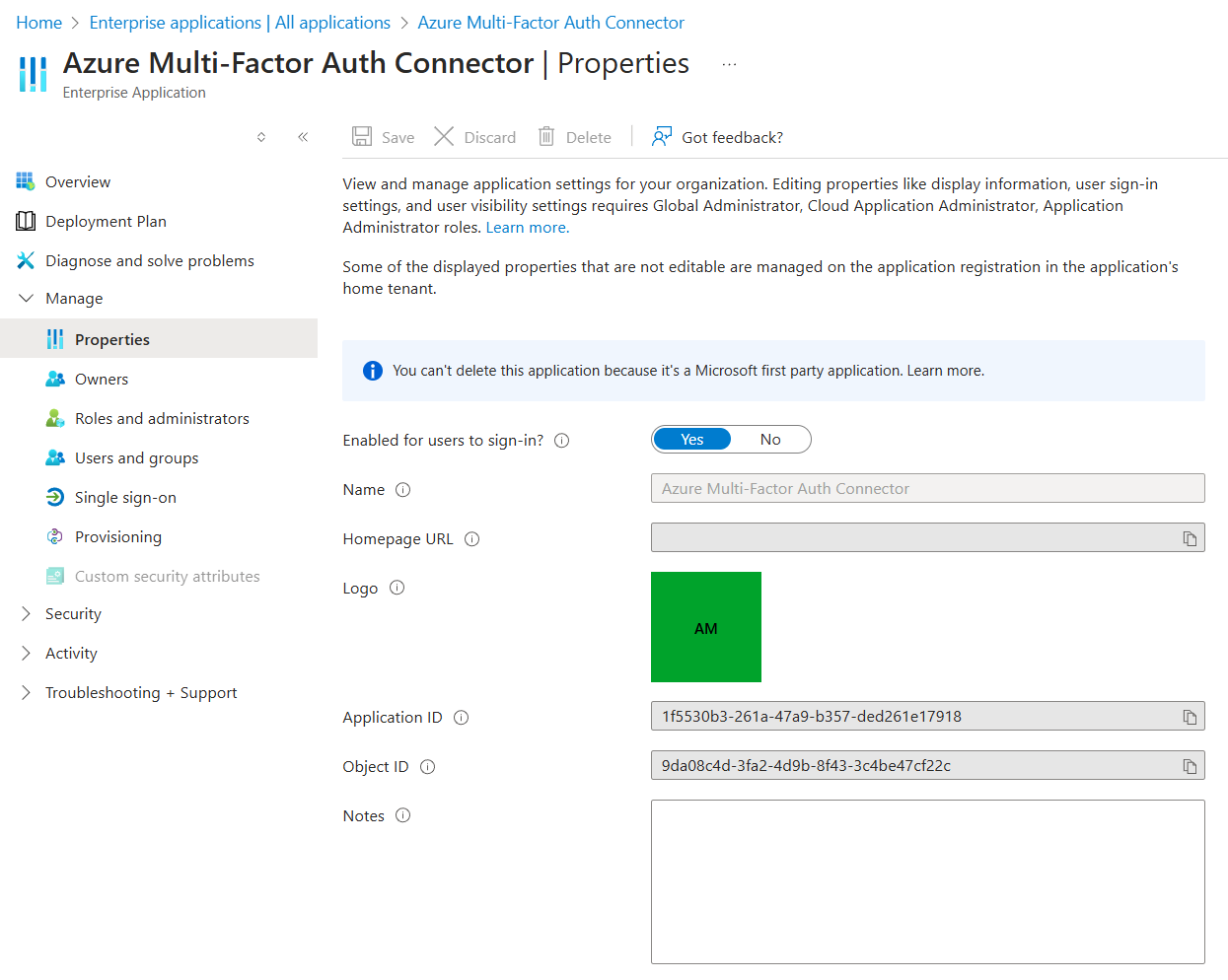Click the Users and groups icon
This screenshot has height=980, width=1228.
coord(55,457)
